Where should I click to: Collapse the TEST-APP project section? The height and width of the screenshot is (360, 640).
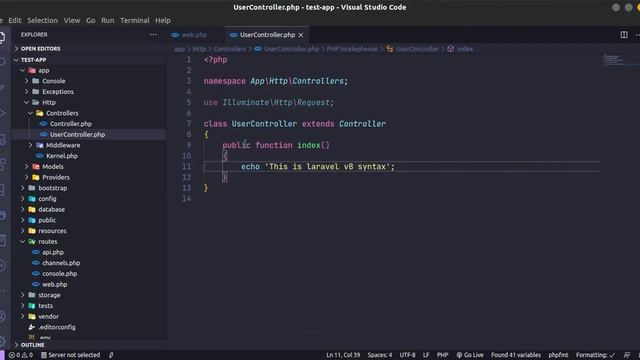coord(89,60)
